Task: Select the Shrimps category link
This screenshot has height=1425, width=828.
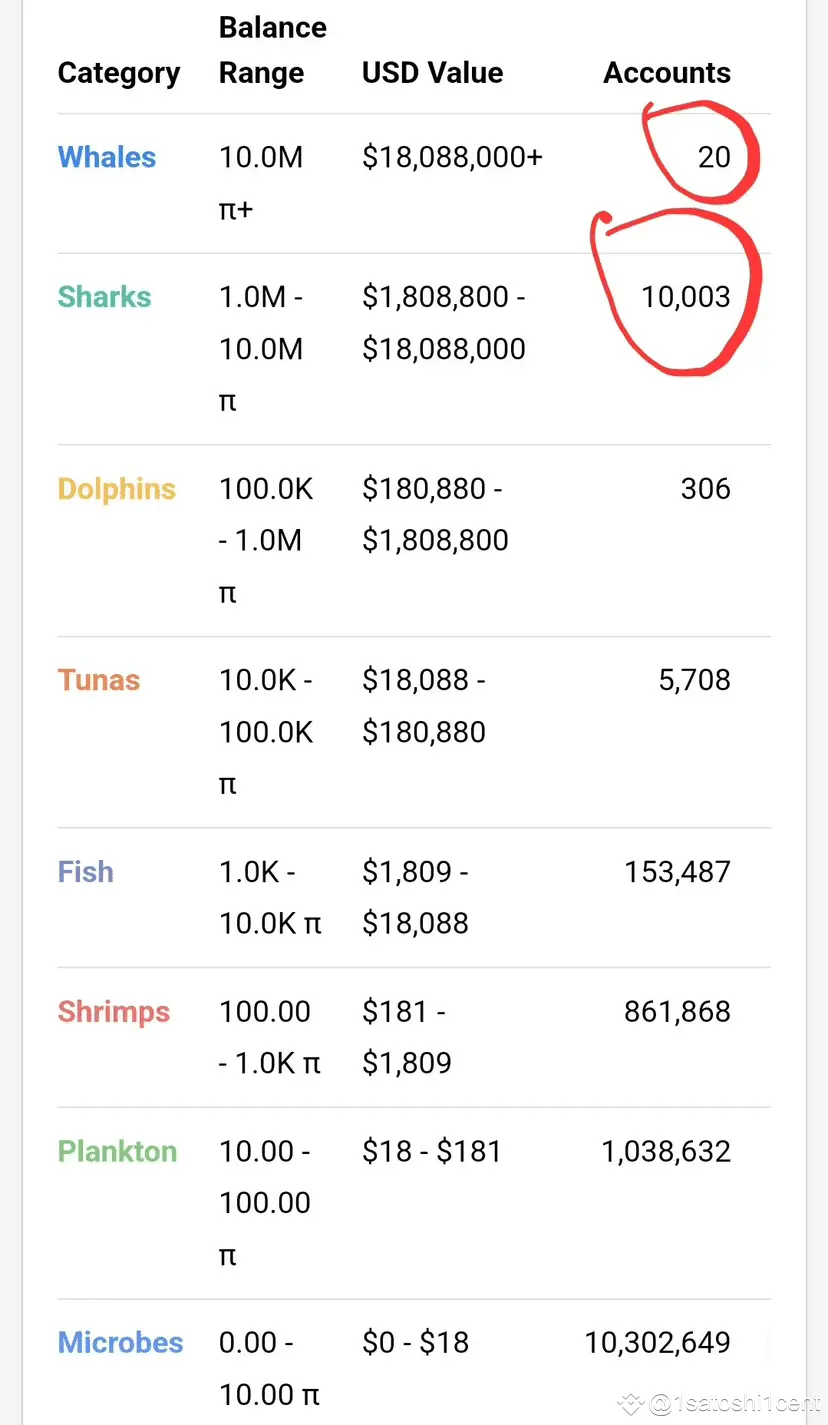Action: point(113,1012)
